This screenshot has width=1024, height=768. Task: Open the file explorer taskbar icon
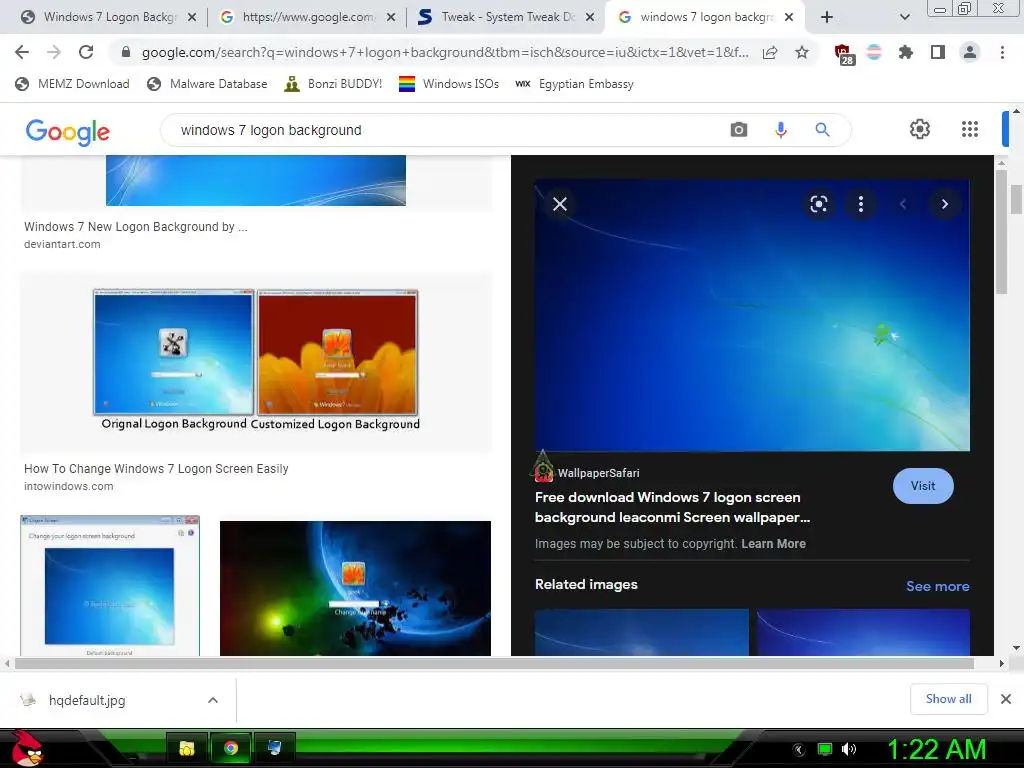(187, 748)
